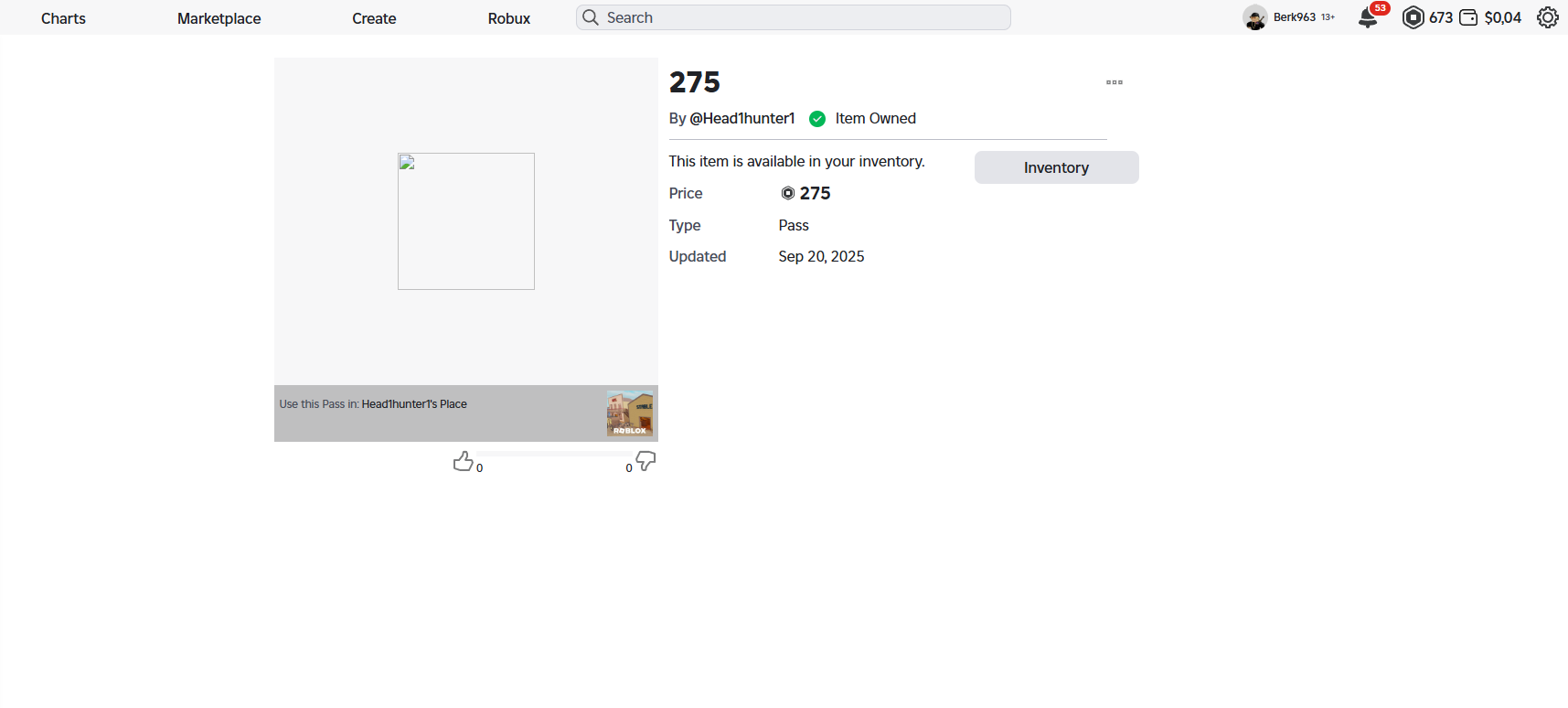Open the notifications bell icon
The image size is (1568, 708).
[x=1368, y=17]
